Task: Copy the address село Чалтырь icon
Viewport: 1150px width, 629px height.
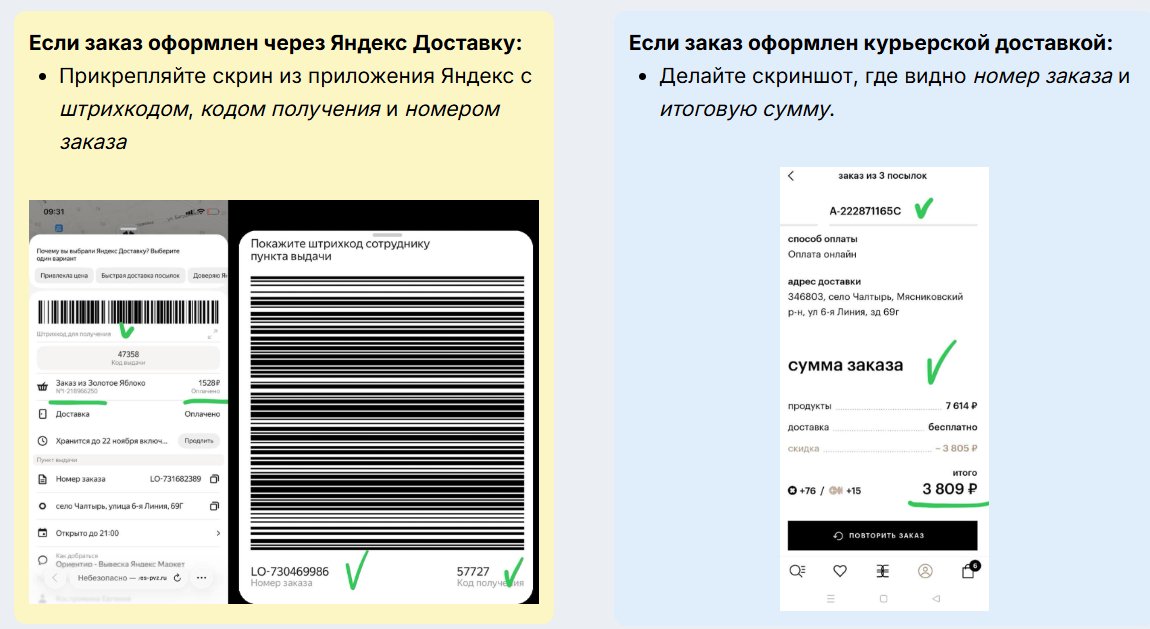Action: tap(214, 506)
